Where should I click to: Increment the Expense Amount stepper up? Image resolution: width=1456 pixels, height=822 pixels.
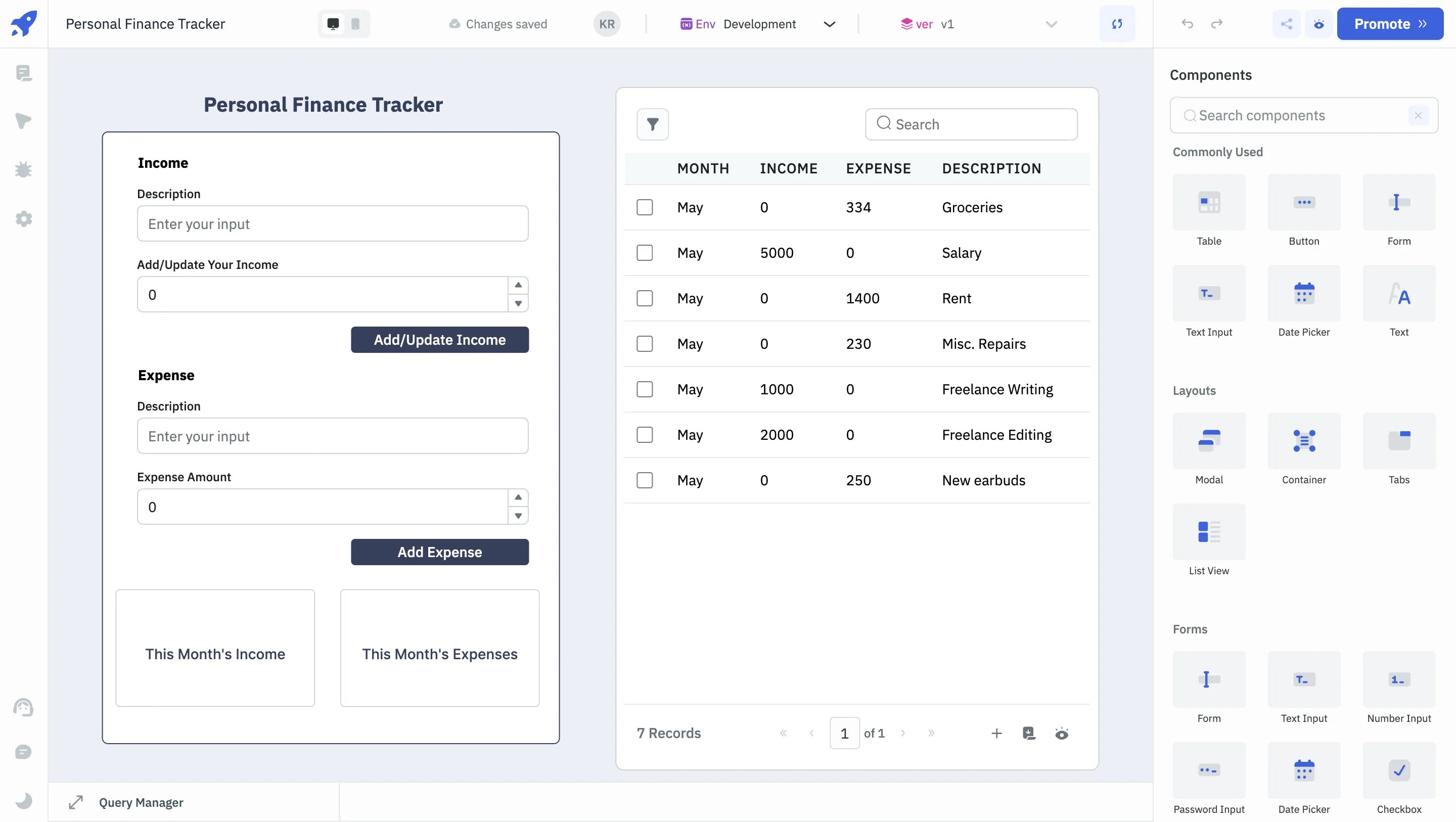(518, 497)
